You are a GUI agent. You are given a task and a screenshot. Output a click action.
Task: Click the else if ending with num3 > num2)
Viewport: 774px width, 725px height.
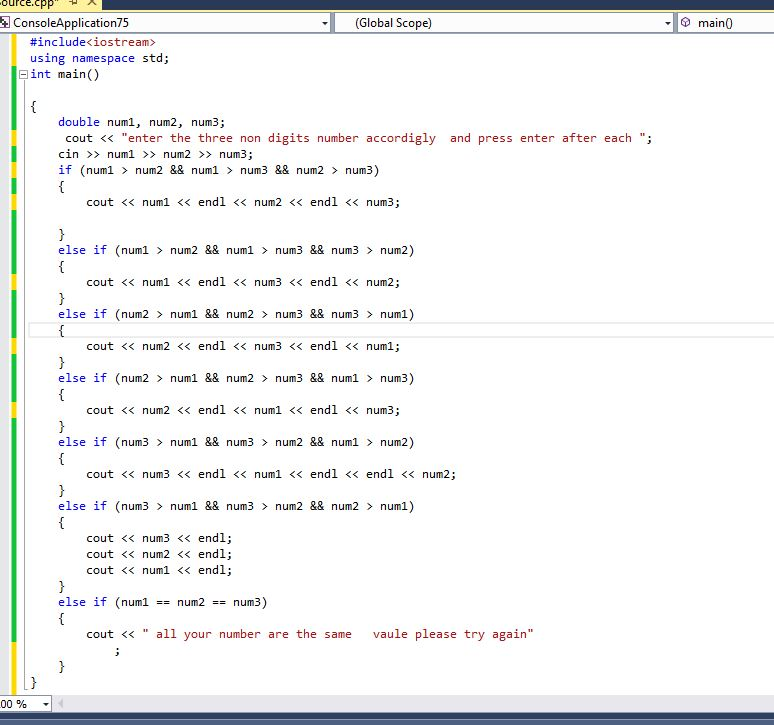(x=236, y=250)
